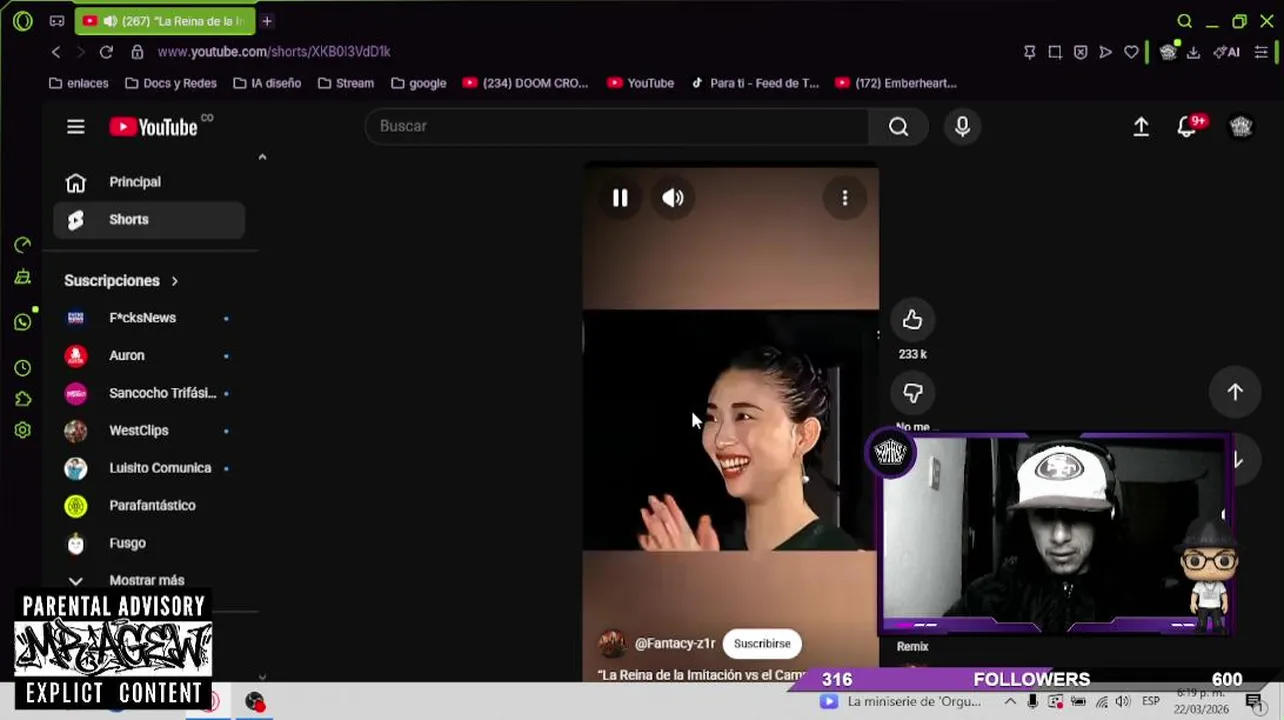Screen dimensions: 1284x720
Task: Open the Opera GX main menu icon
Action: pos(23,21)
